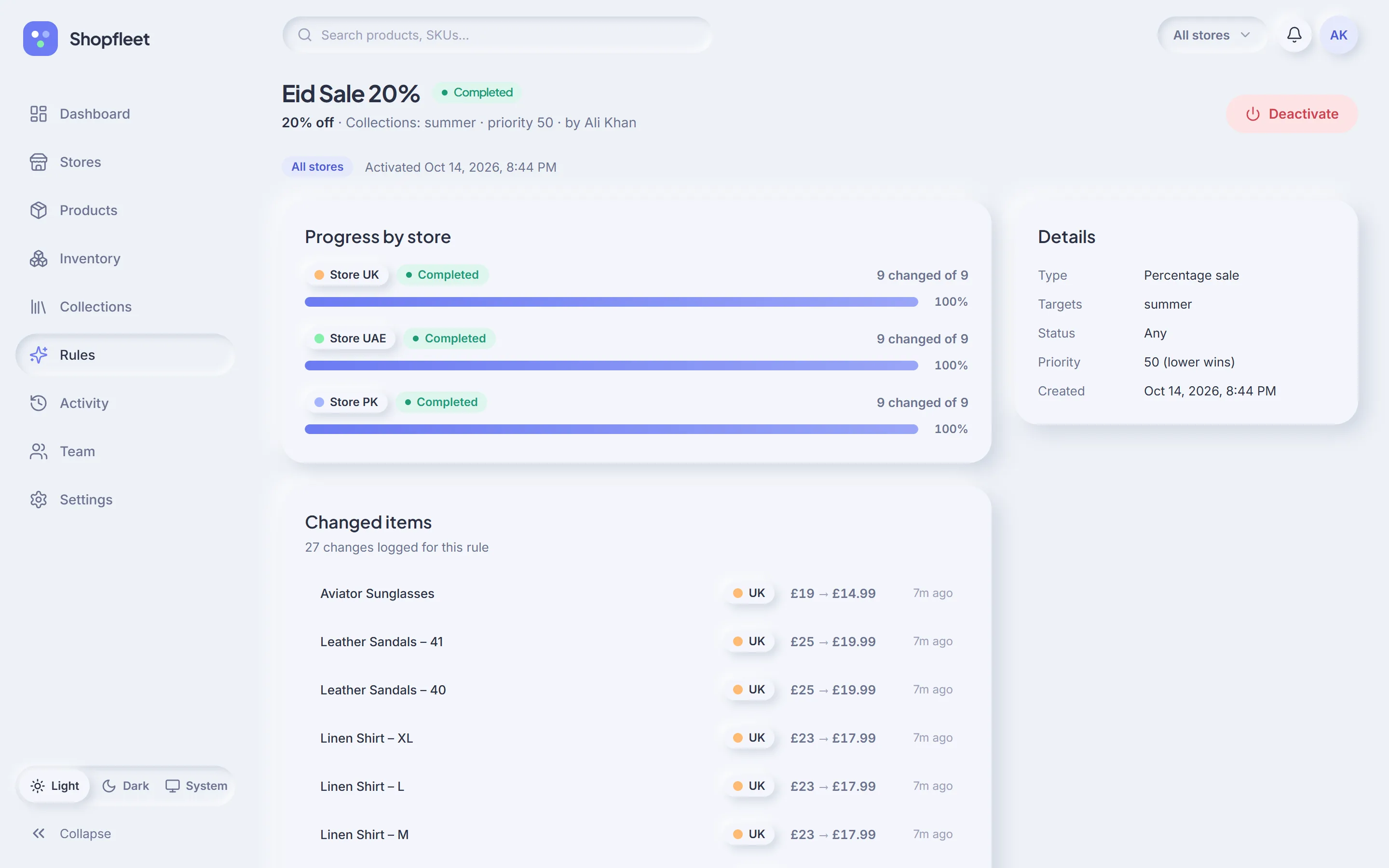Open Inventory menu item

coord(125,258)
